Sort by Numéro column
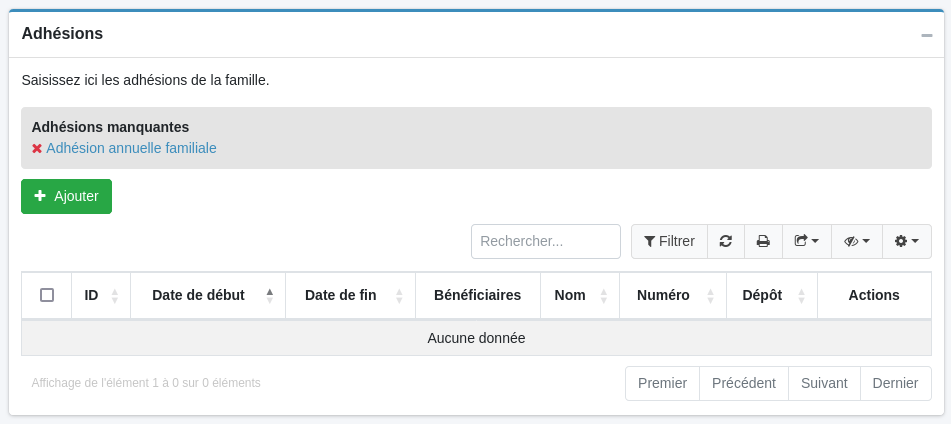The width and height of the screenshot is (951, 424). 673,295
